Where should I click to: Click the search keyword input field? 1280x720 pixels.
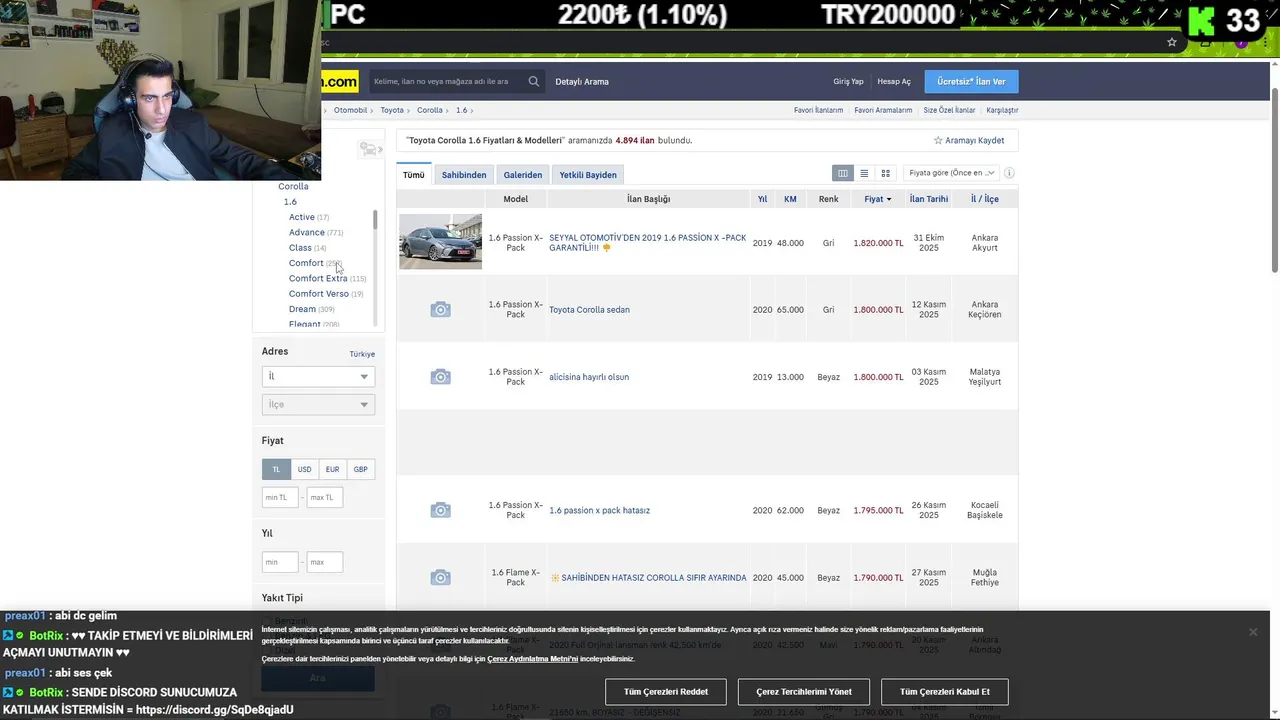(445, 82)
